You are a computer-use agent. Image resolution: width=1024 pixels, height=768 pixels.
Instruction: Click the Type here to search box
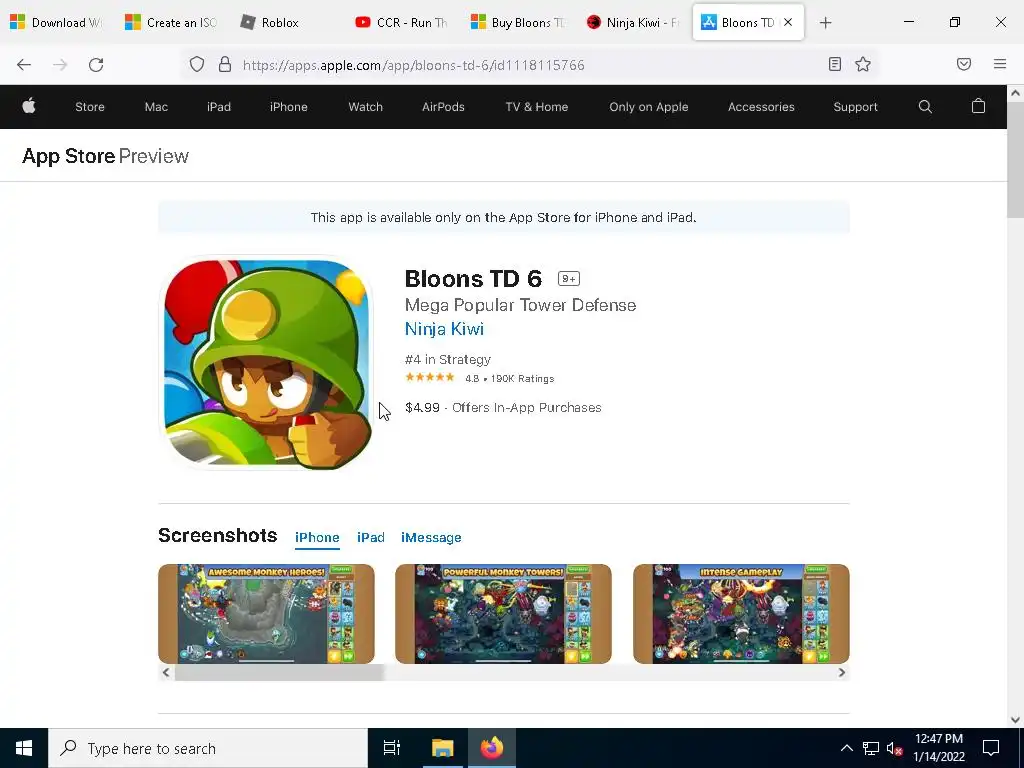(208, 748)
